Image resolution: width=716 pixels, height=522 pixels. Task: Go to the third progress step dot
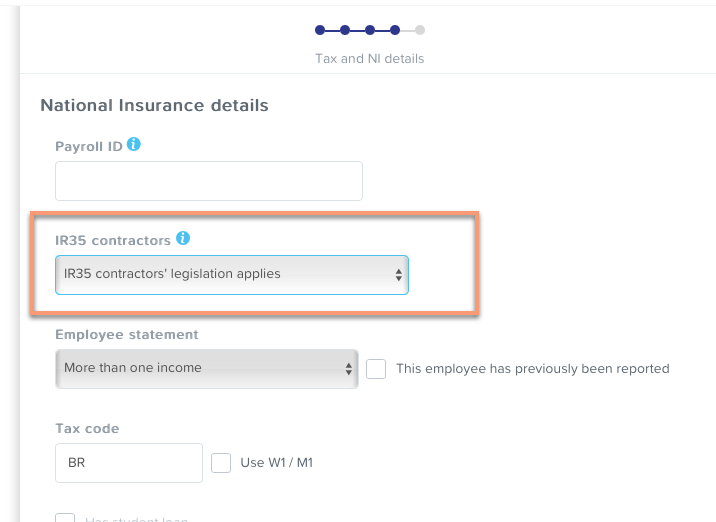(370, 30)
